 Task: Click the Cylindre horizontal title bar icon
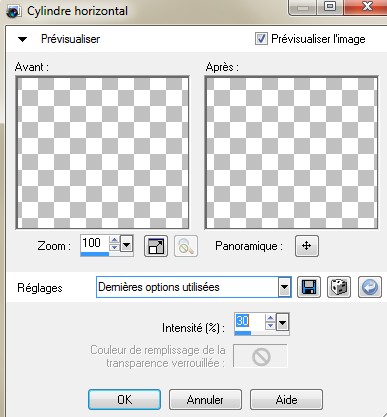click(x=13, y=12)
